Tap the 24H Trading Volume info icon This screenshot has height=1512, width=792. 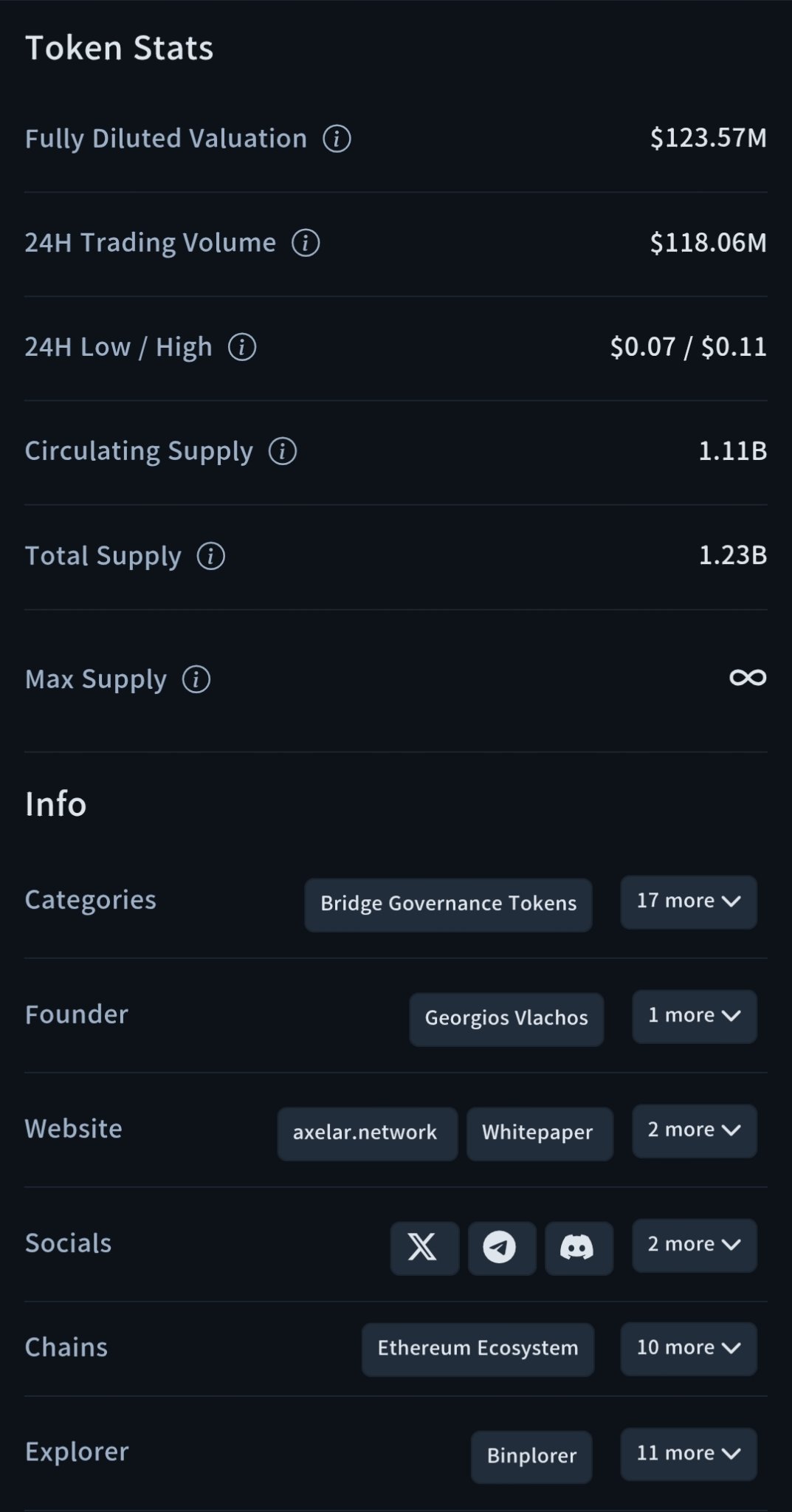tap(306, 242)
